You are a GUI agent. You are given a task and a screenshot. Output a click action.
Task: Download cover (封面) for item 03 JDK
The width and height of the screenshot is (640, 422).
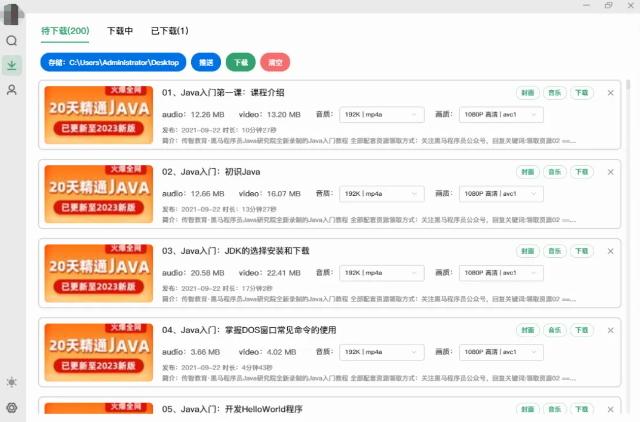[528, 251]
